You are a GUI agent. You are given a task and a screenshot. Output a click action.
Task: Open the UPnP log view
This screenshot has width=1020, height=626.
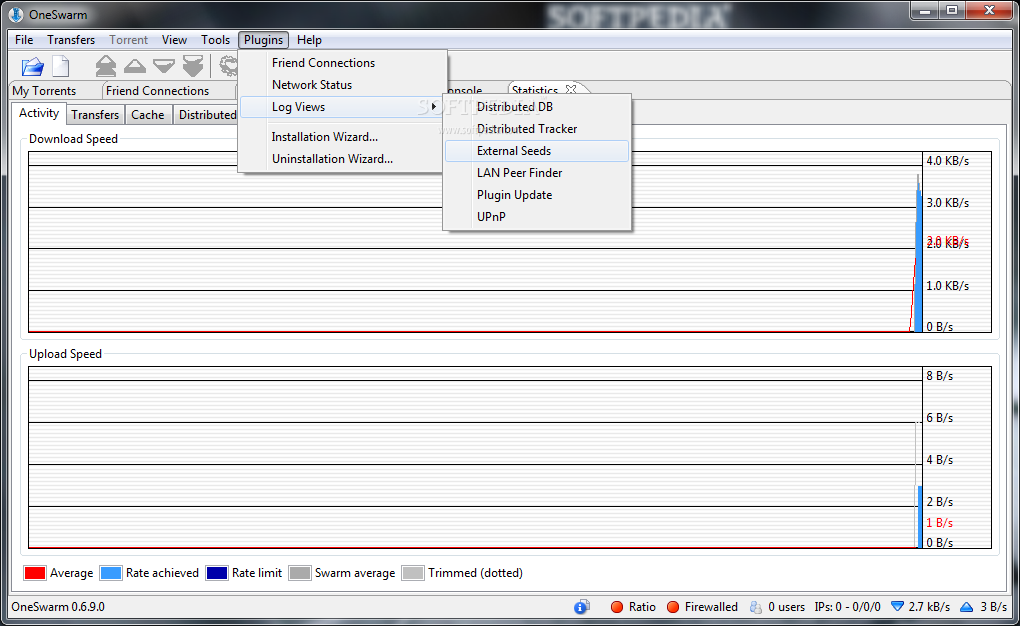(537, 217)
